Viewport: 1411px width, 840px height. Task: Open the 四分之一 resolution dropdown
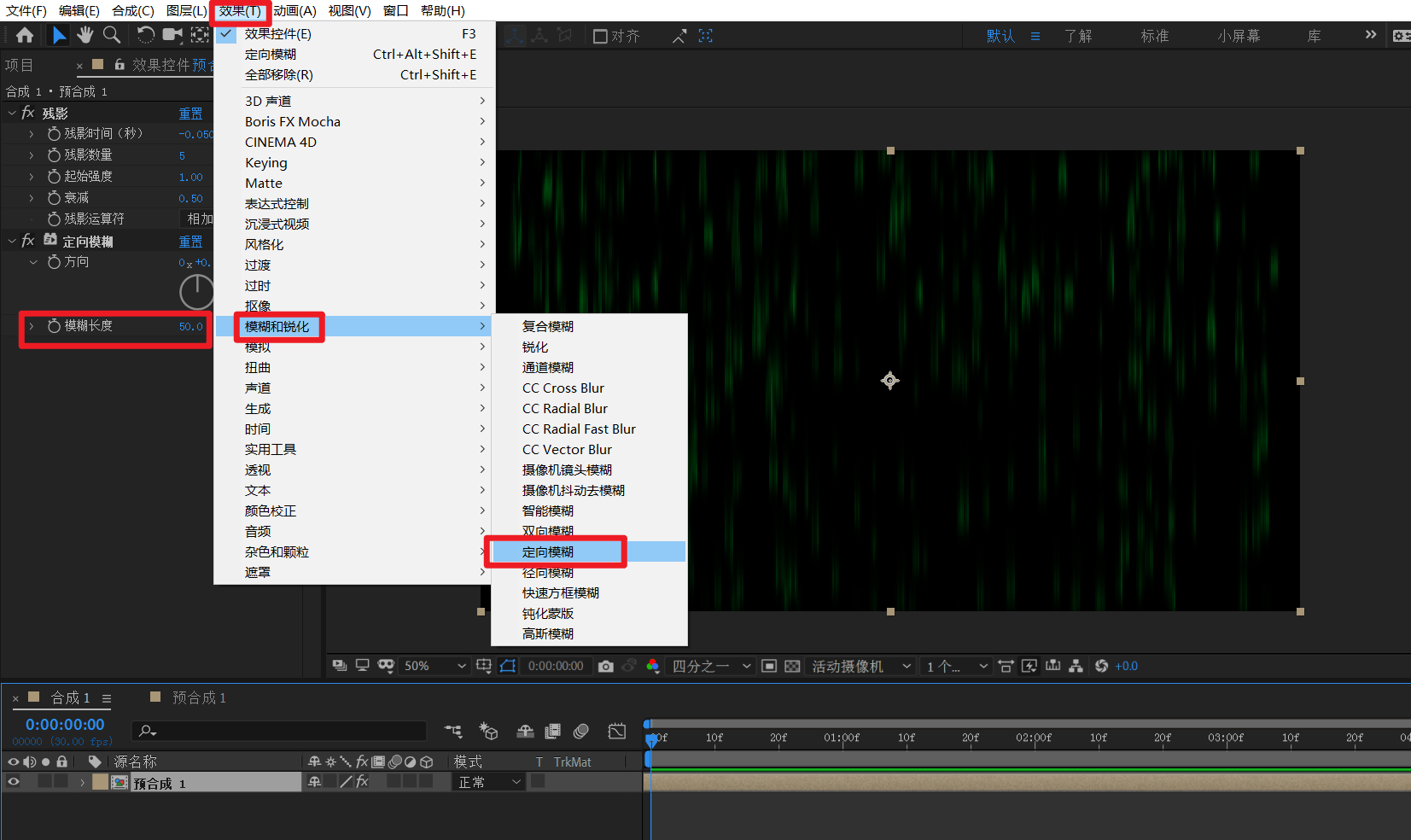[712, 666]
